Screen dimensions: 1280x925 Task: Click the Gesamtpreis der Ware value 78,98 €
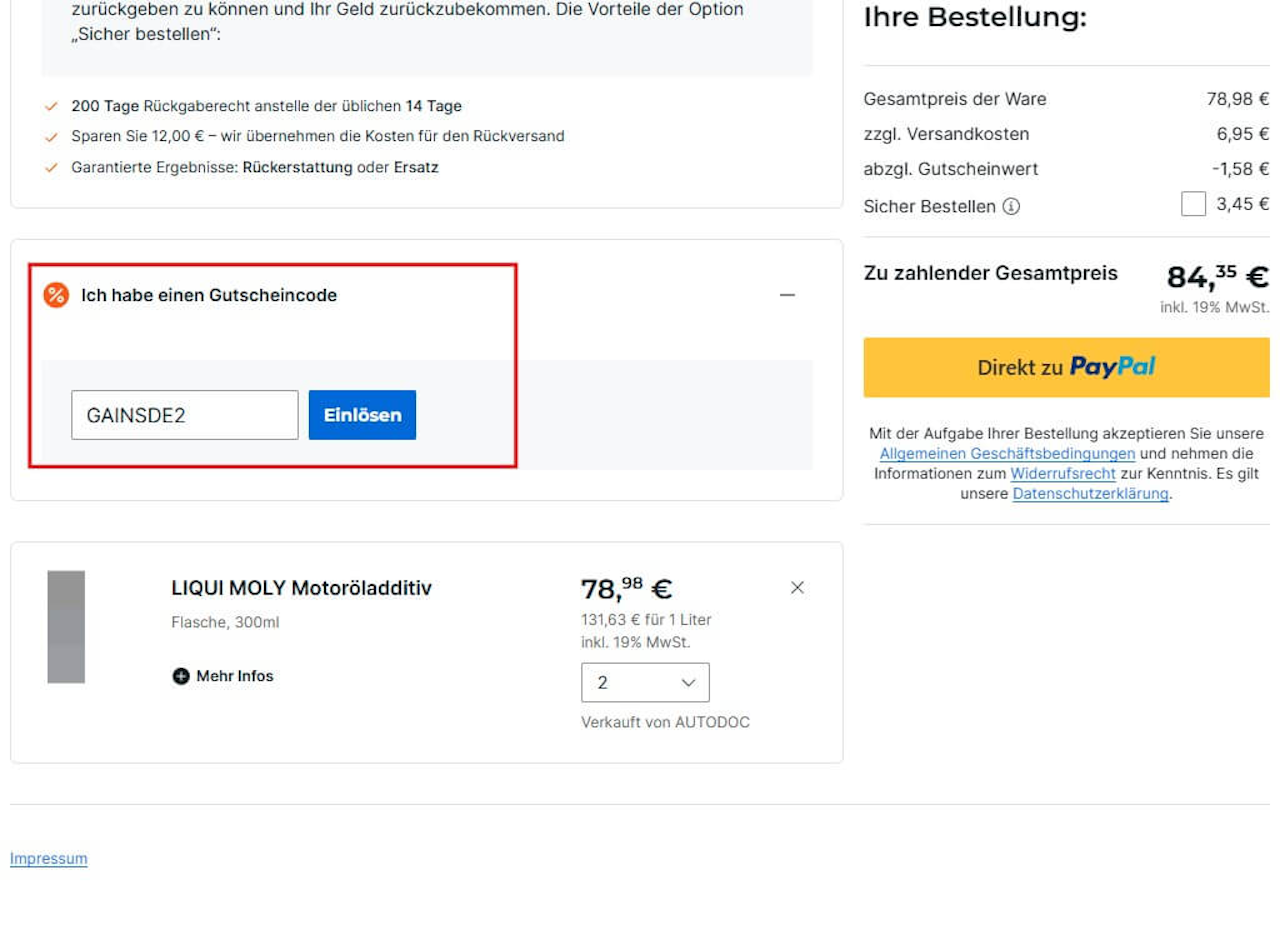pyautogui.click(x=1238, y=99)
